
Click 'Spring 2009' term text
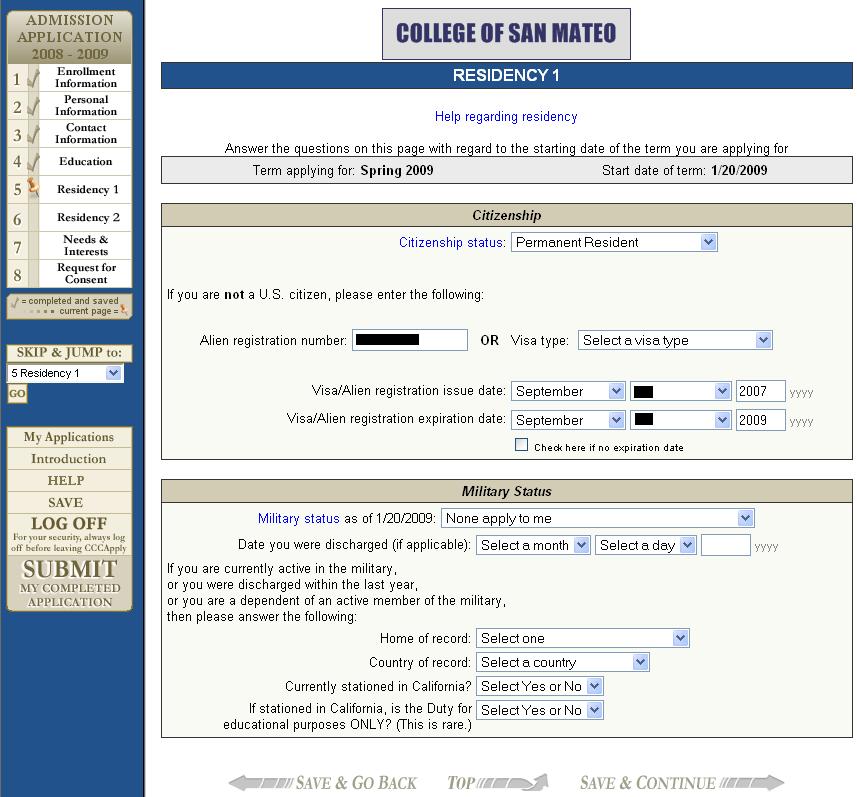[x=397, y=171]
